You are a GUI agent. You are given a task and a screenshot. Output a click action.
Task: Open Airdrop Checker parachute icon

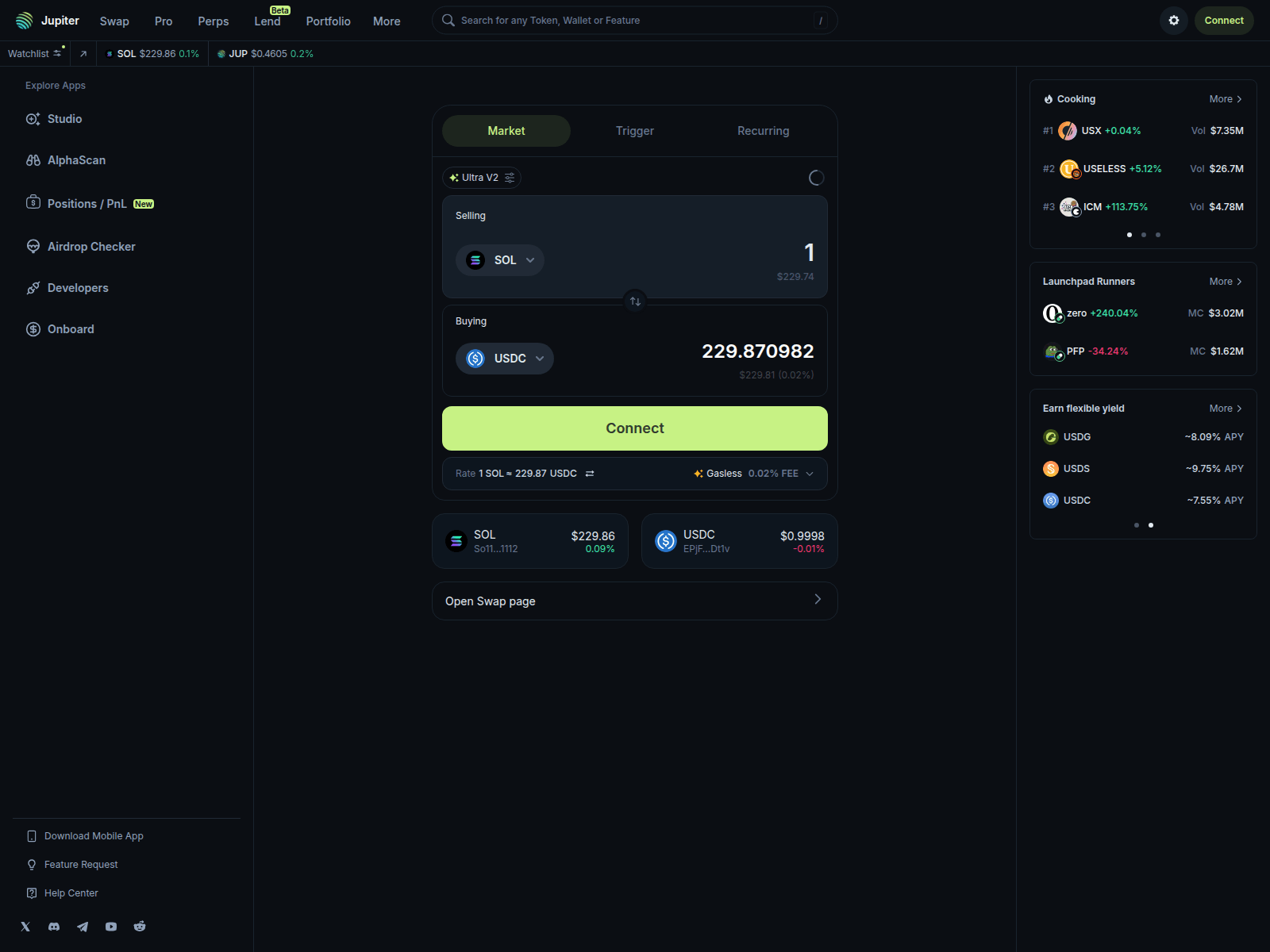(x=33, y=247)
